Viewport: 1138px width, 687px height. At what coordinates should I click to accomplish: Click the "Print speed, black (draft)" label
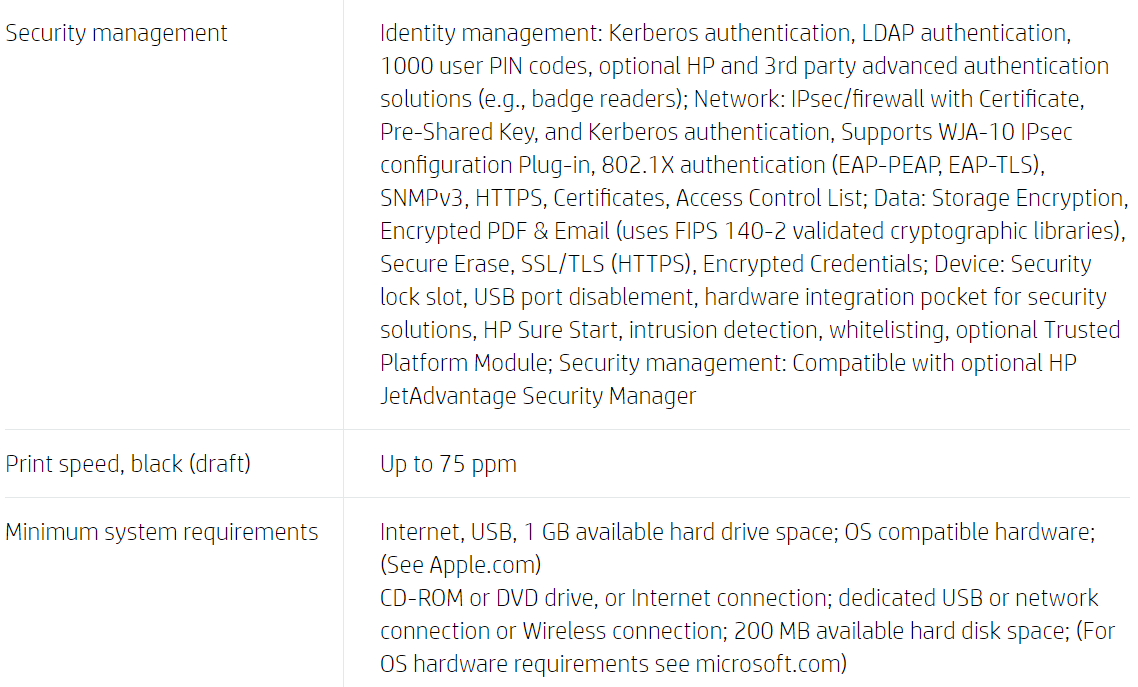(x=128, y=464)
